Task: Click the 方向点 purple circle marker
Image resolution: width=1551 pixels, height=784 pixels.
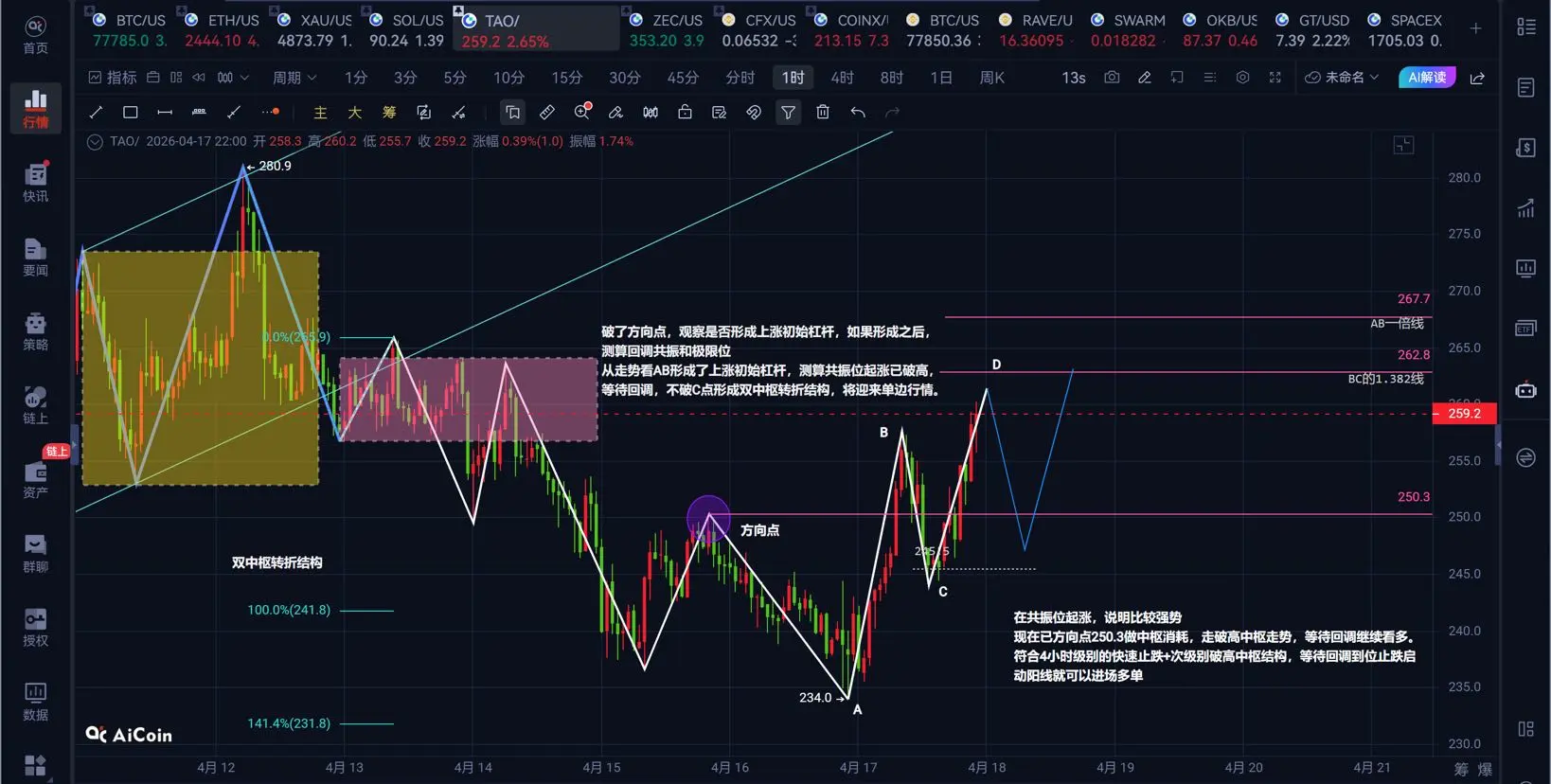Action: pos(708,518)
